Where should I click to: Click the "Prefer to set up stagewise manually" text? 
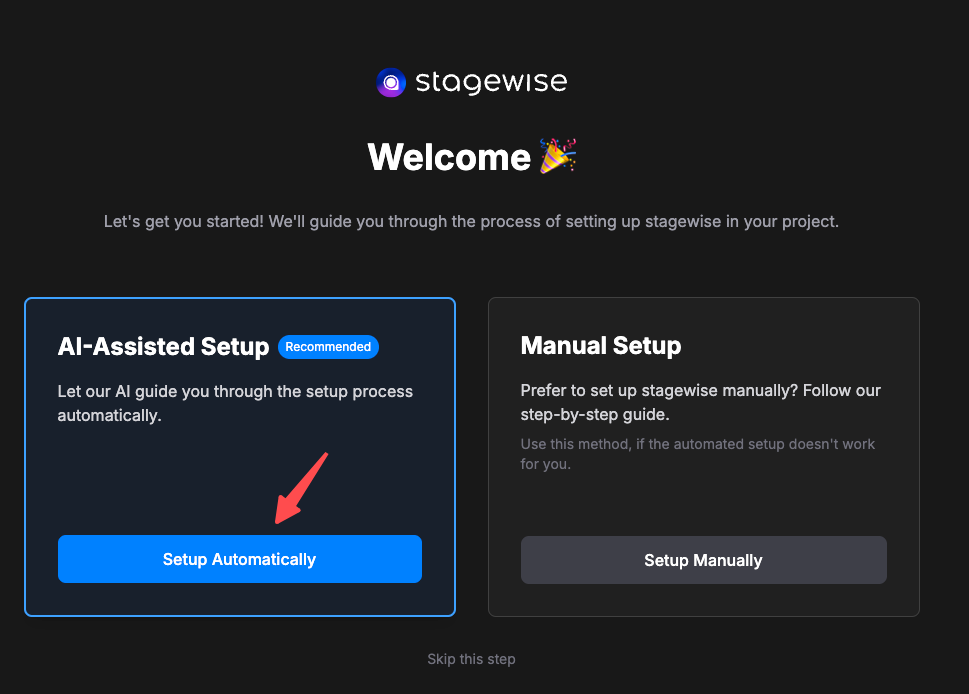(700, 390)
